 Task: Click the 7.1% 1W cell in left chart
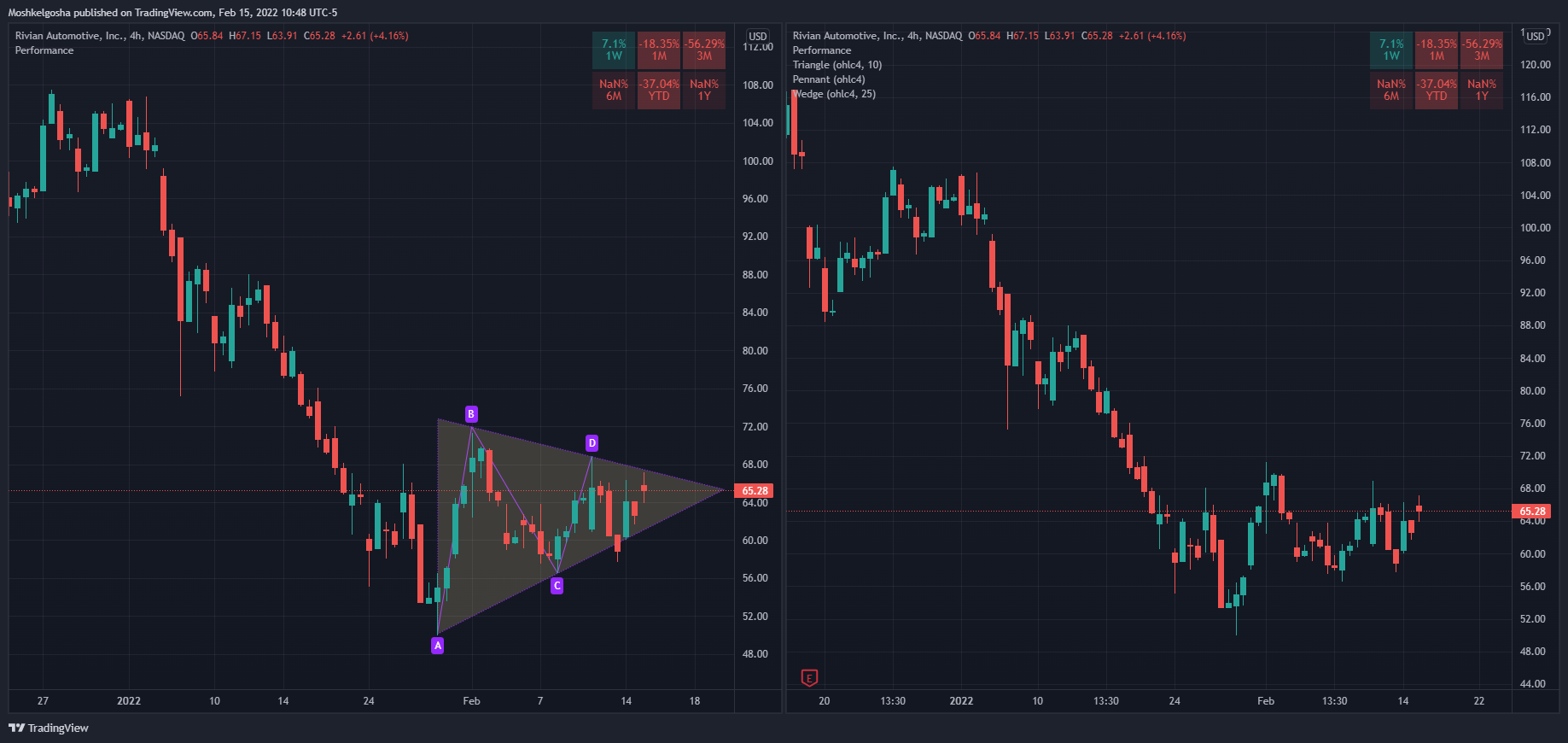point(614,50)
